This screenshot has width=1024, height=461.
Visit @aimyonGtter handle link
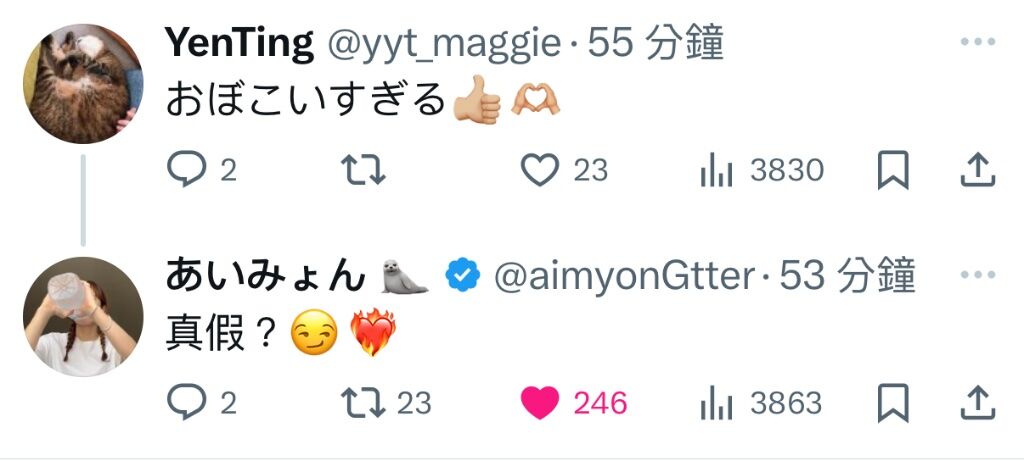pyautogui.click(x=624, y=277)
